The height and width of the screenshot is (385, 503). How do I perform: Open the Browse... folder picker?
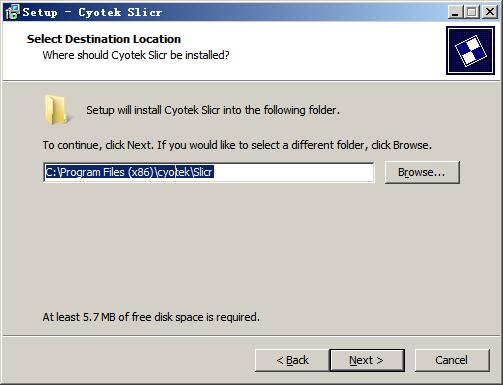point(422,172)
